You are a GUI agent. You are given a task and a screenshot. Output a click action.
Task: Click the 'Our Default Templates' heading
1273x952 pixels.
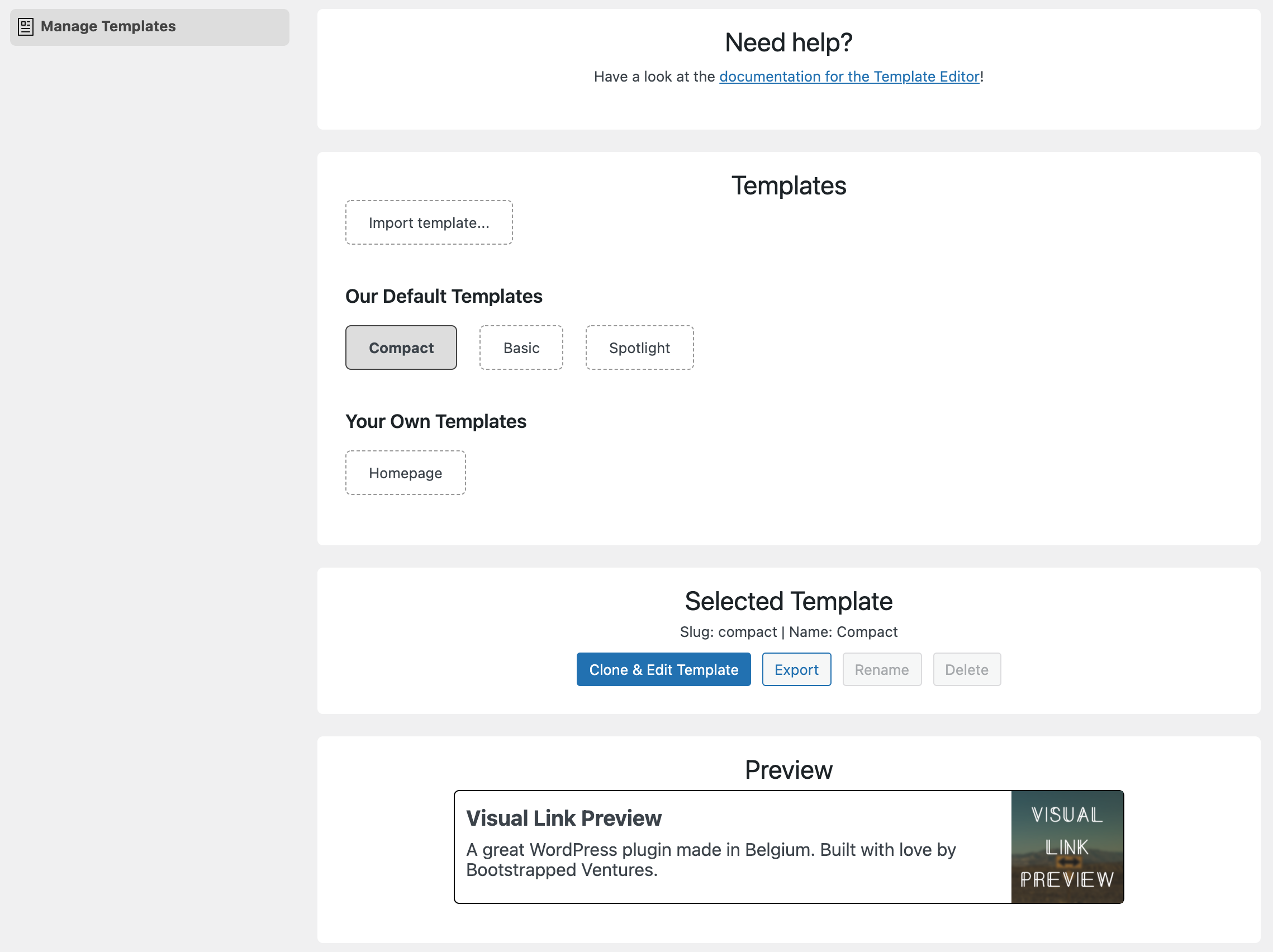[444, 296]
